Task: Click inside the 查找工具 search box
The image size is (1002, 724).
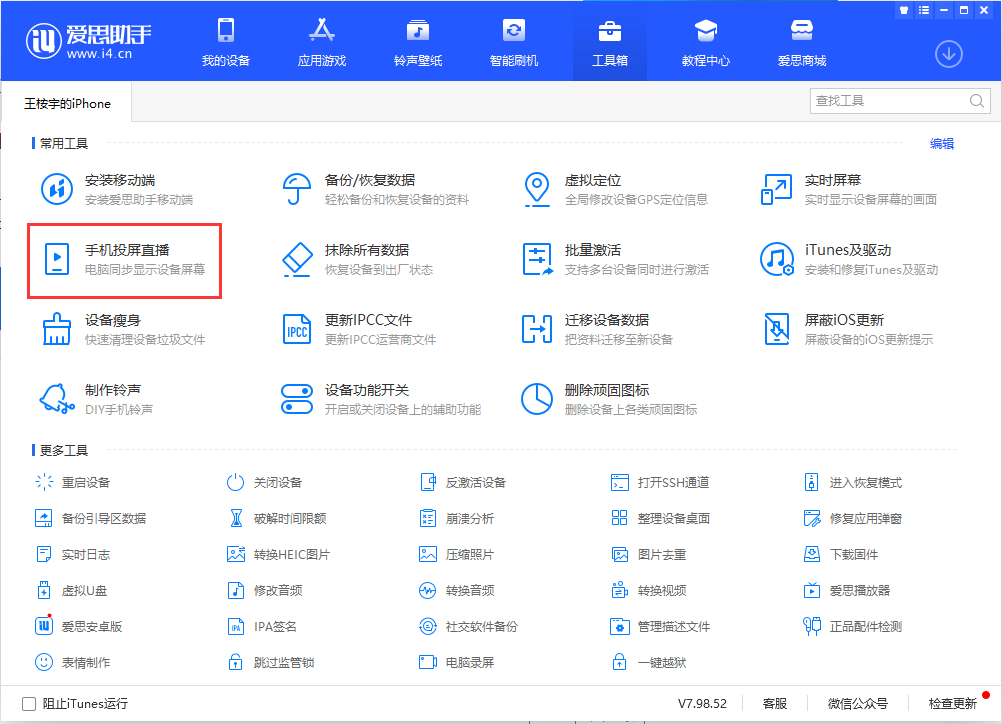Action: pos(890,101)
